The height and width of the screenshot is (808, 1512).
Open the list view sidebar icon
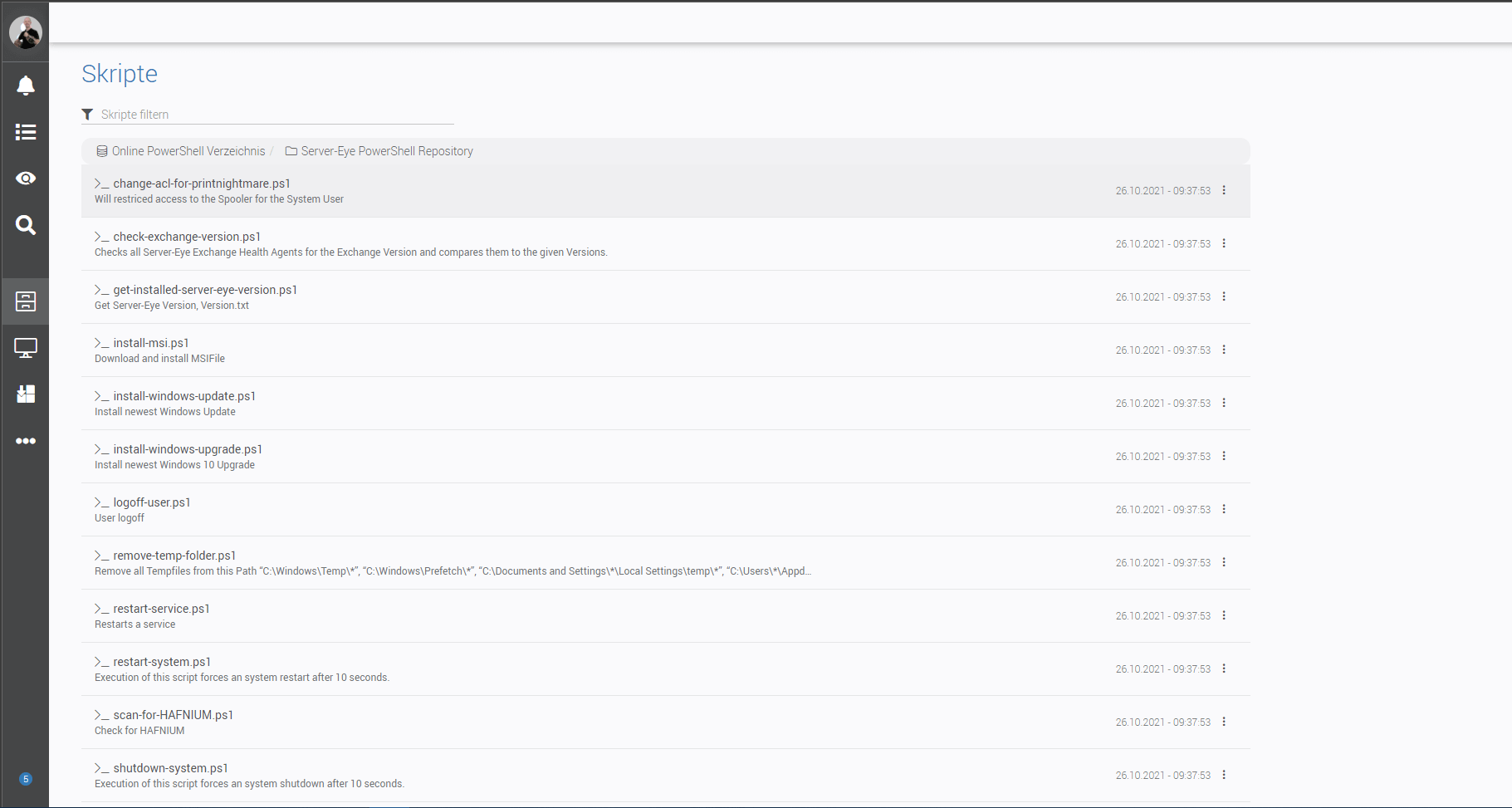(26, 132)
